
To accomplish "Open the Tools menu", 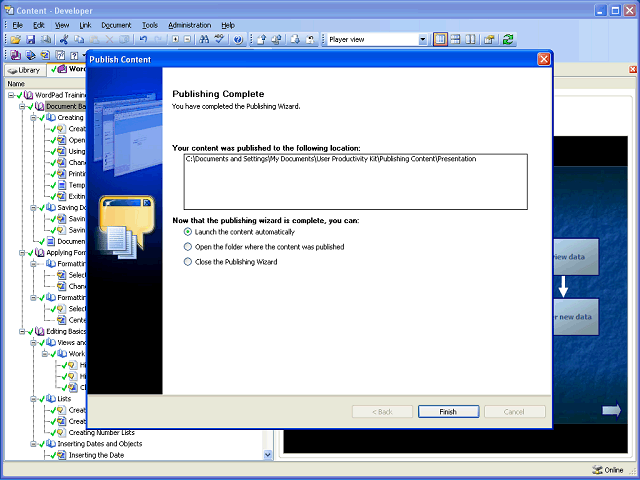I will [150, 25].
